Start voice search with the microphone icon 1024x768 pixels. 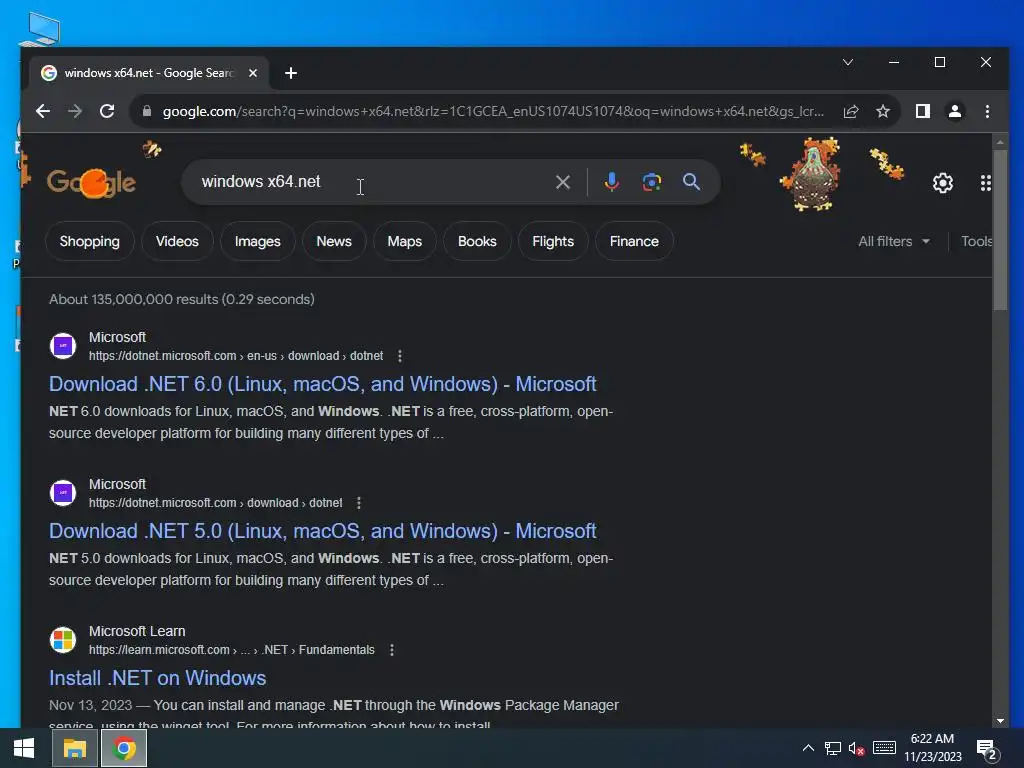pyautogui.click(x=611, y=182)
